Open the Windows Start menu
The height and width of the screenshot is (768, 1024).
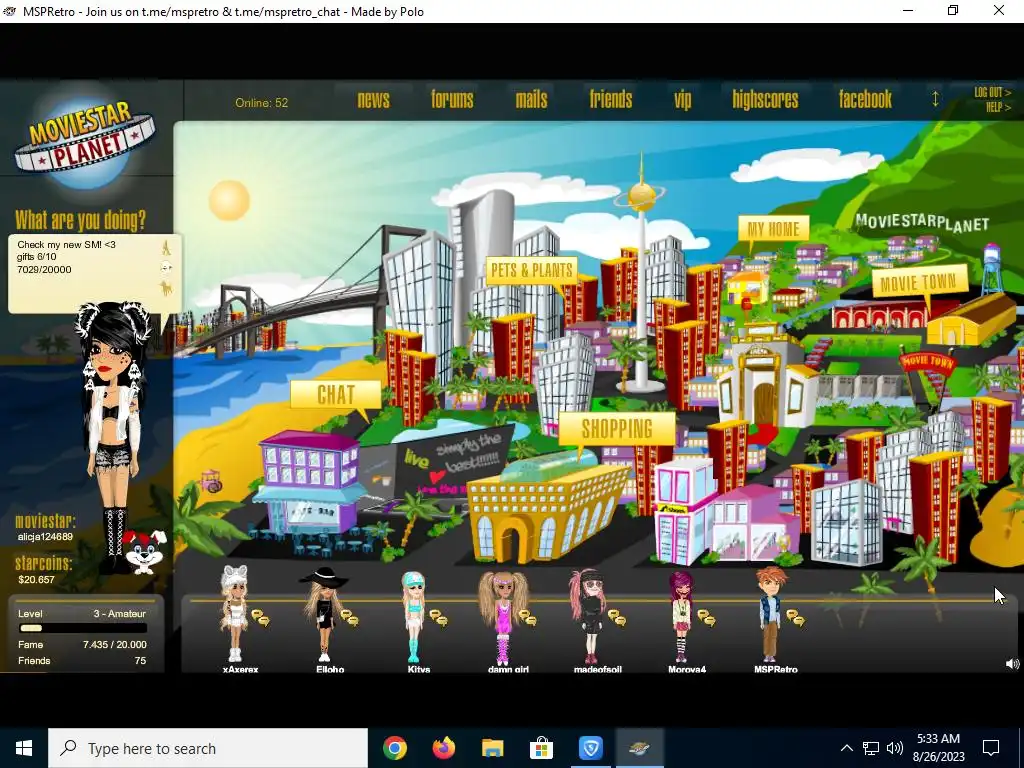[24, 748]
